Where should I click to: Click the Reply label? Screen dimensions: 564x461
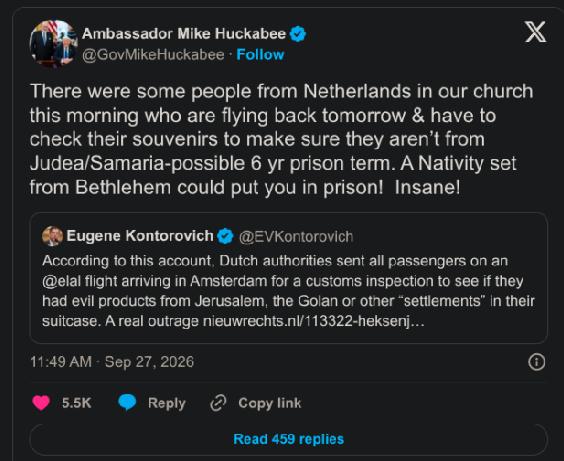167,403
